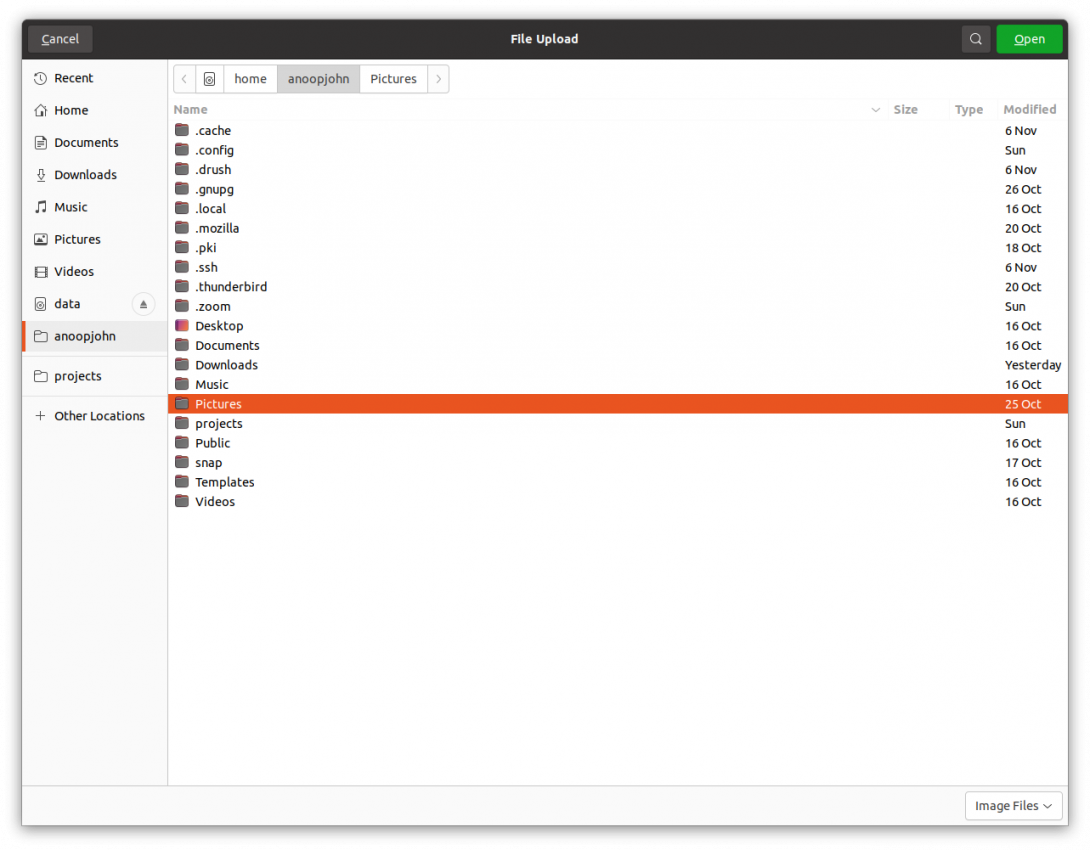Select Music in the sidebar
The height and width of the screenshot is (850, 1090).
(x=70, y=207)
